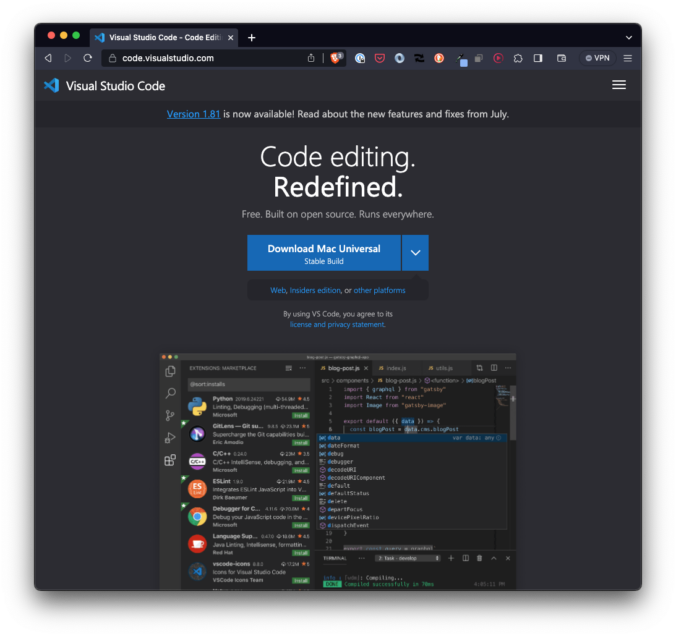Click the Brave Shields lion icon
Image resolution: width=676 pixels, height=636 pixels.
click(337, 58)
